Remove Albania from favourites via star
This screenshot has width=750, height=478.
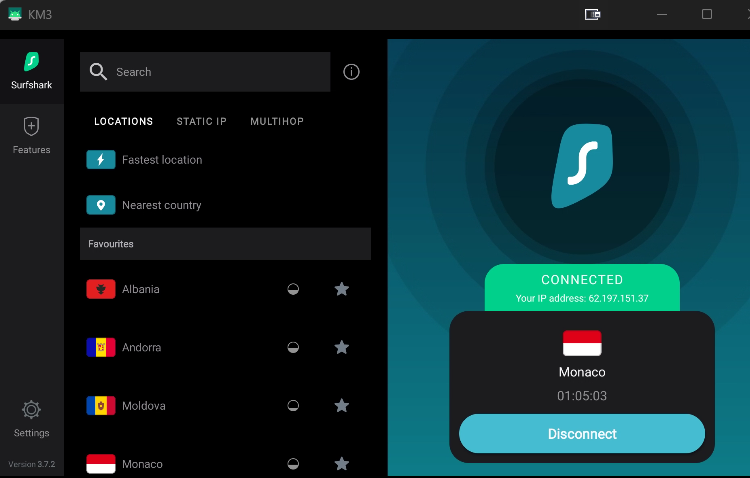pos(342,289)
